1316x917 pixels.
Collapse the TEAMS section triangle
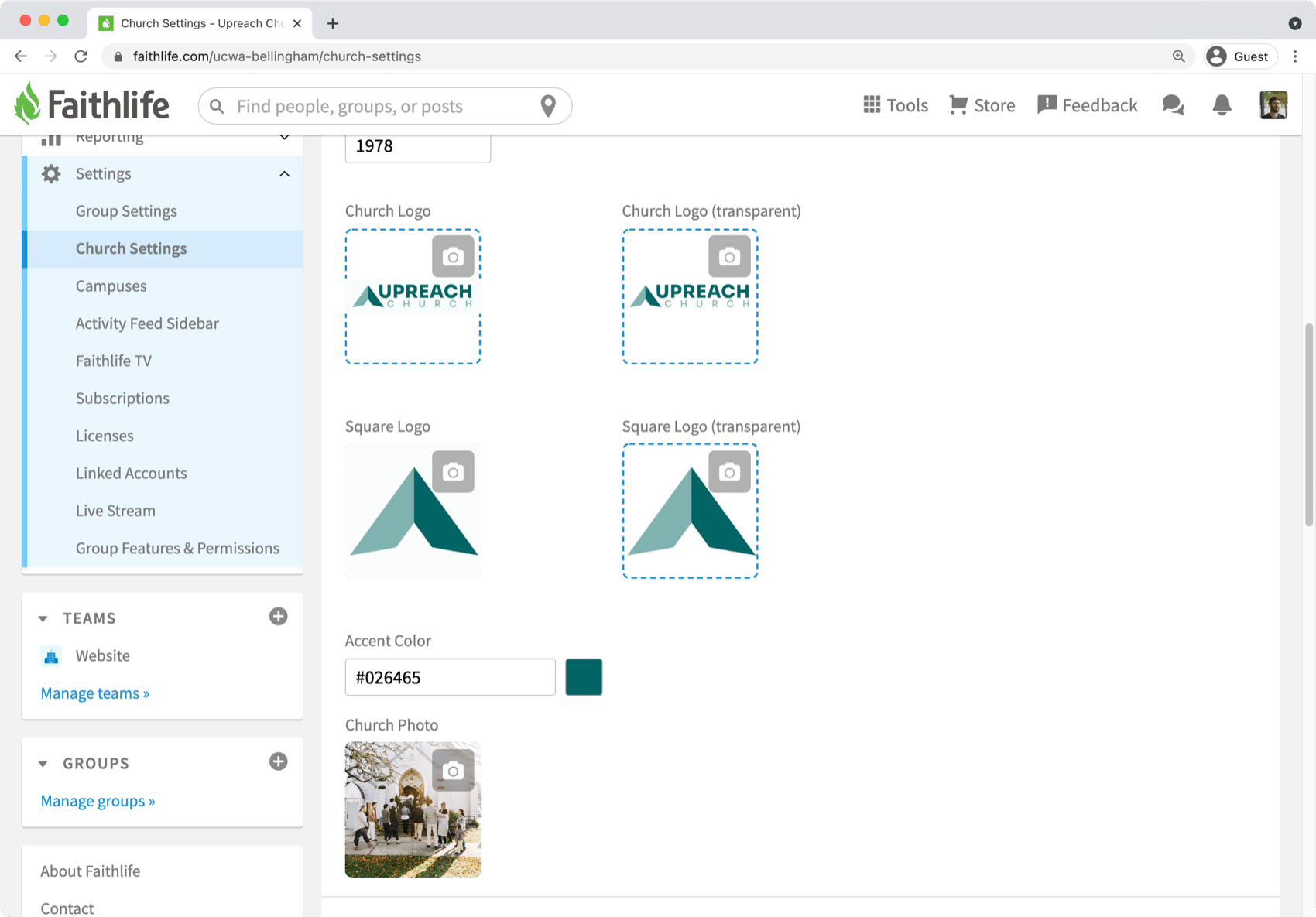pos(43,618)
